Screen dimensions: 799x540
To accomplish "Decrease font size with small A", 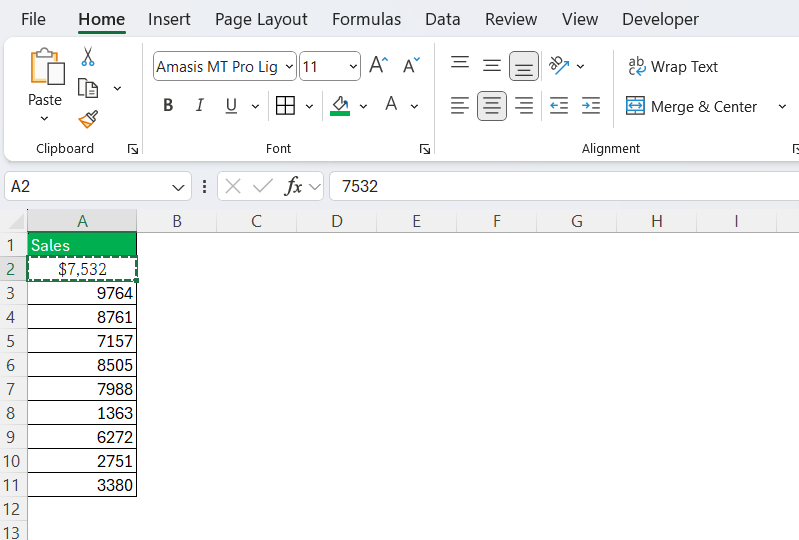I will tap(411, 66).
